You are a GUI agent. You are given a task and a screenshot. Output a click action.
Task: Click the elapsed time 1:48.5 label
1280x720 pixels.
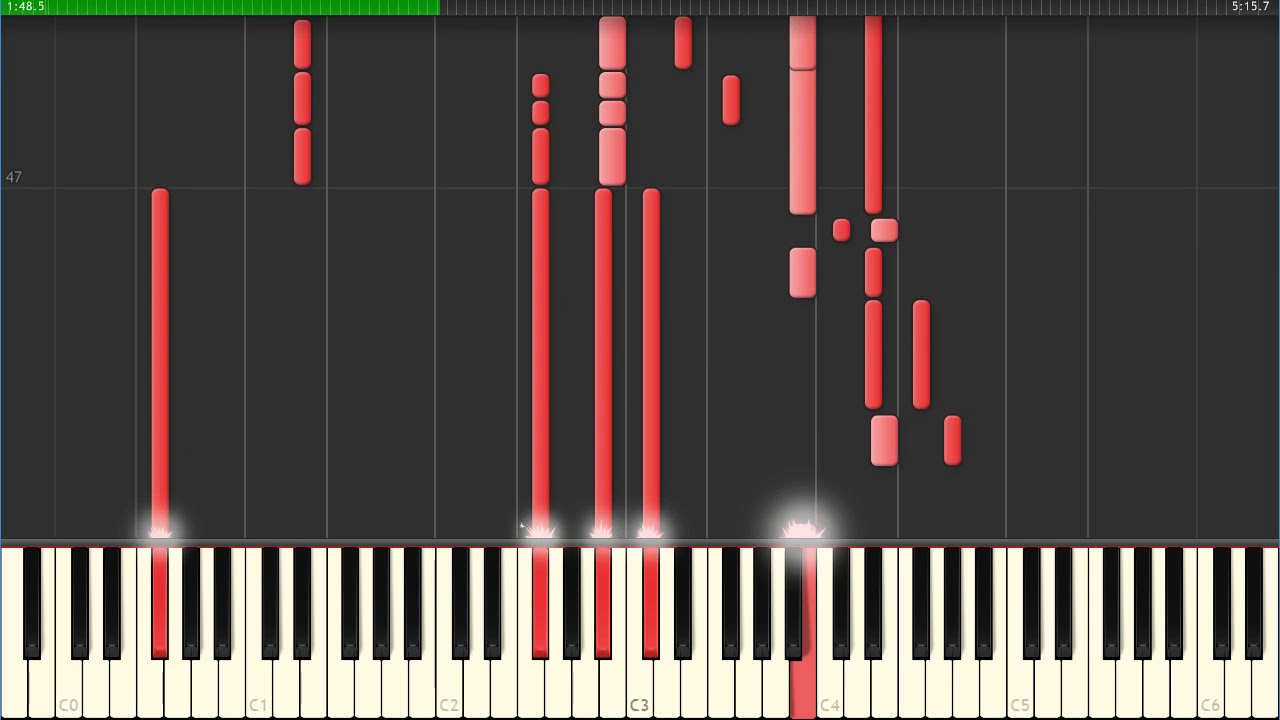coord(25,7)
